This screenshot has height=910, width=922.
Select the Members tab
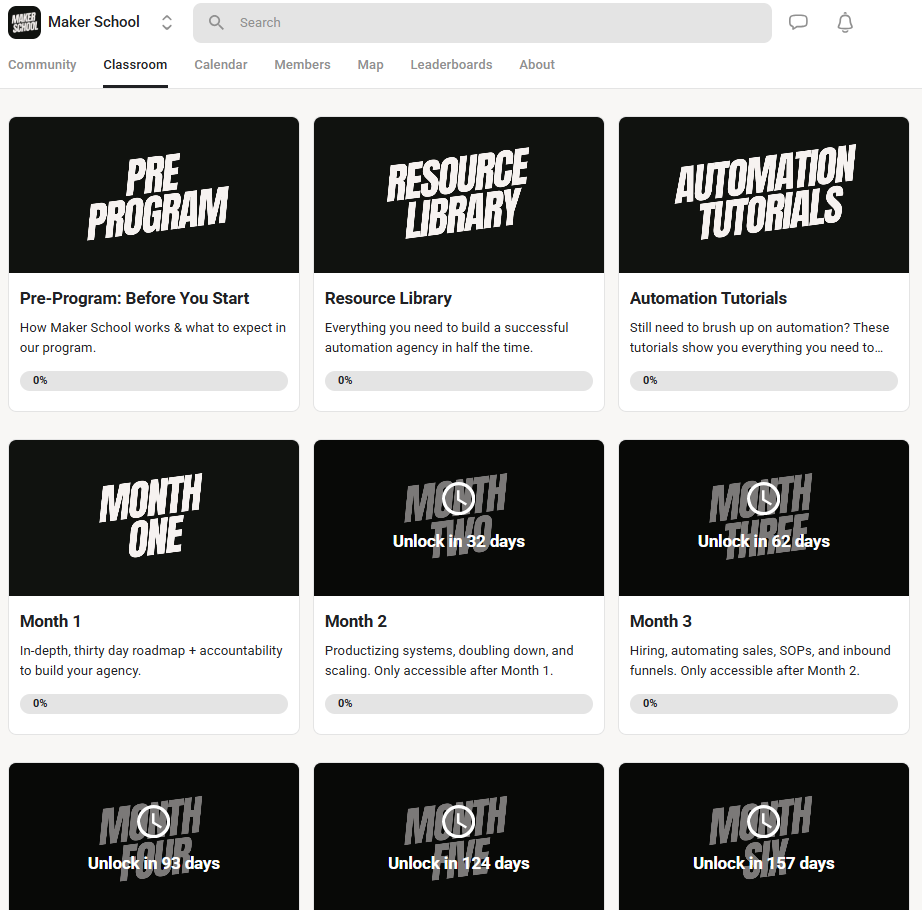coord(302,64)
